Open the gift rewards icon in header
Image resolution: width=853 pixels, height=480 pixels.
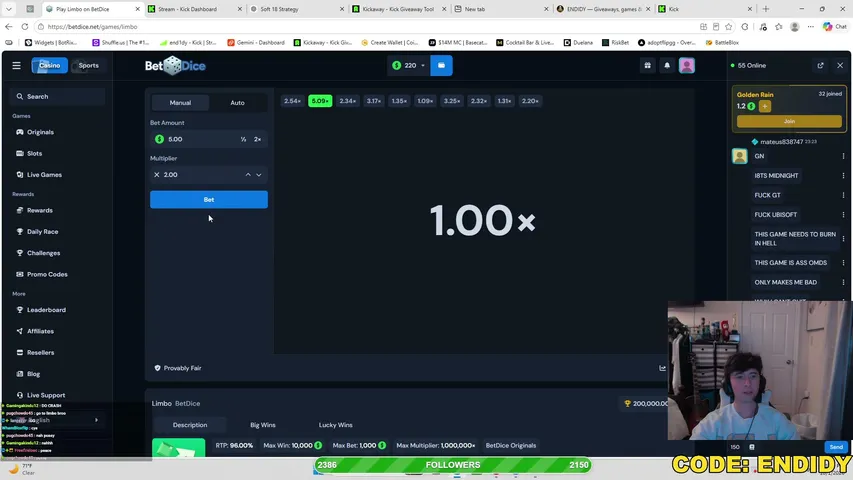647,65
